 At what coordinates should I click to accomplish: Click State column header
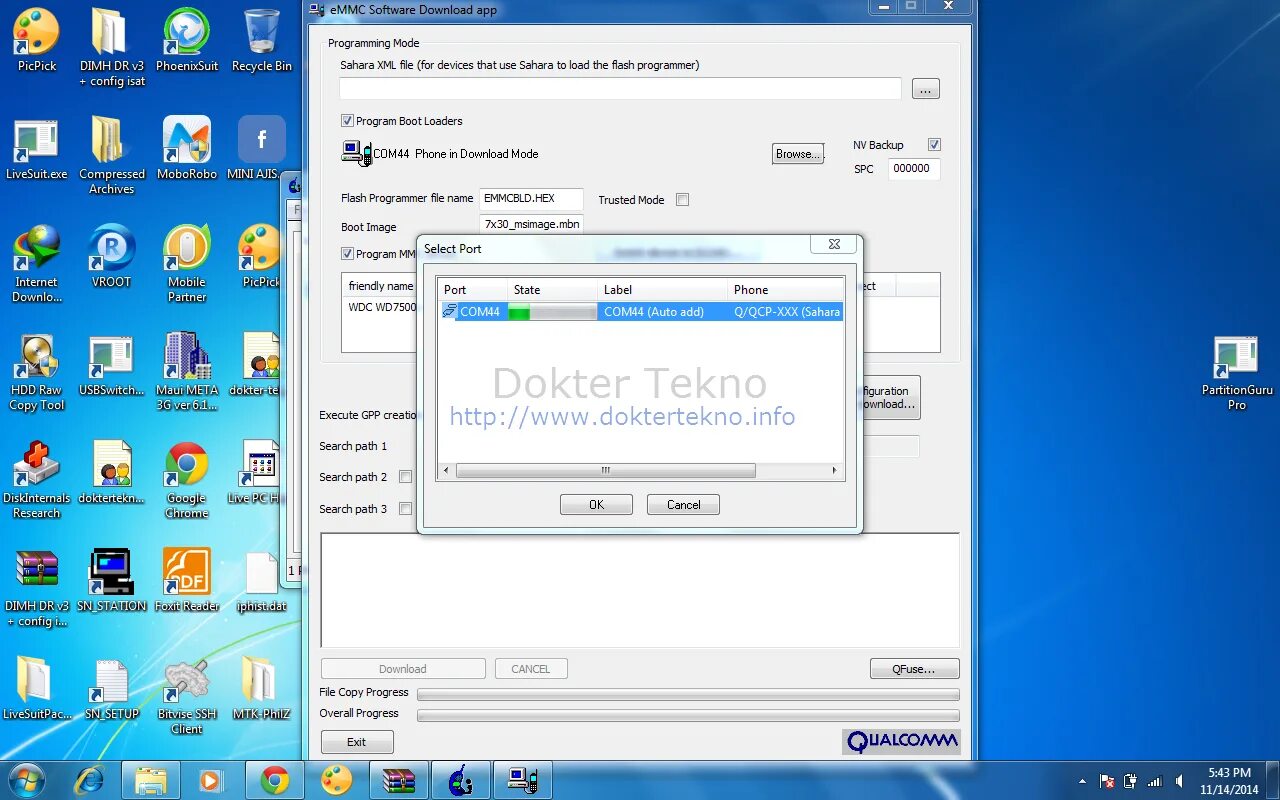(553, 290)
